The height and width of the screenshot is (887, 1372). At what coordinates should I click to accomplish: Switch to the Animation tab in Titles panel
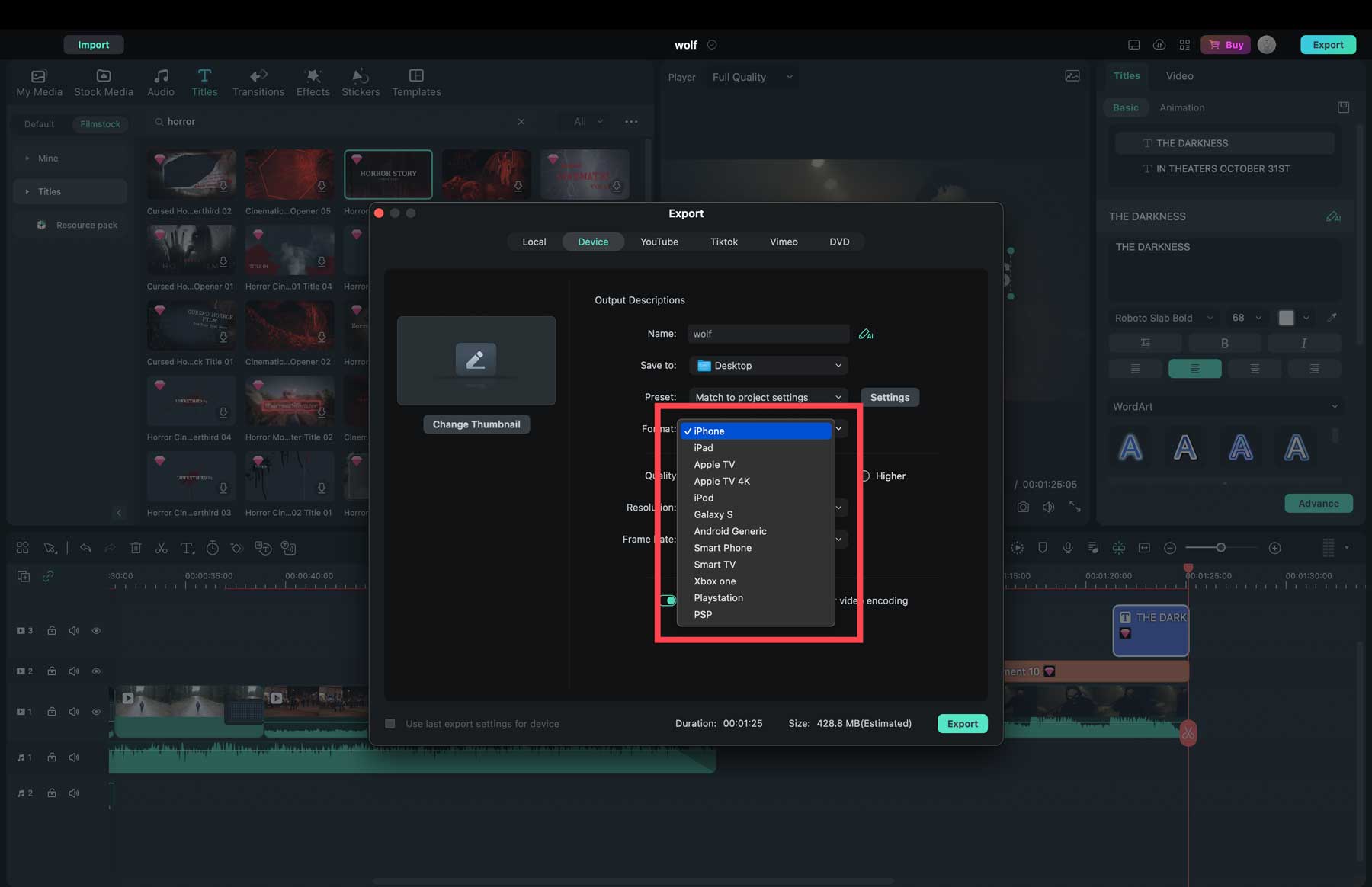(1181, 107)
